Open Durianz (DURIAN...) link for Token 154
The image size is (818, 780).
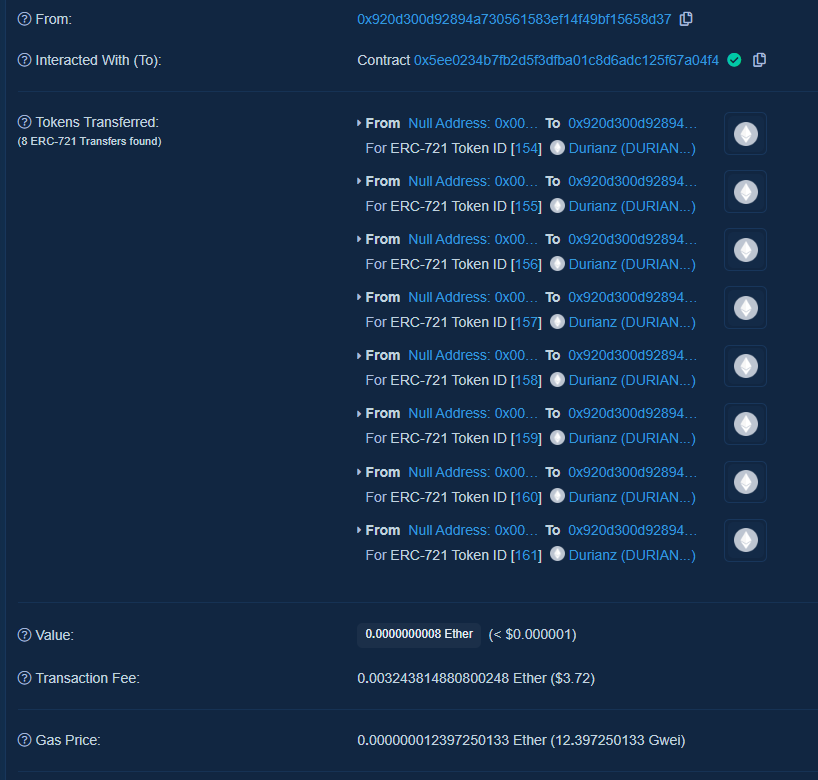pos(632,148)
